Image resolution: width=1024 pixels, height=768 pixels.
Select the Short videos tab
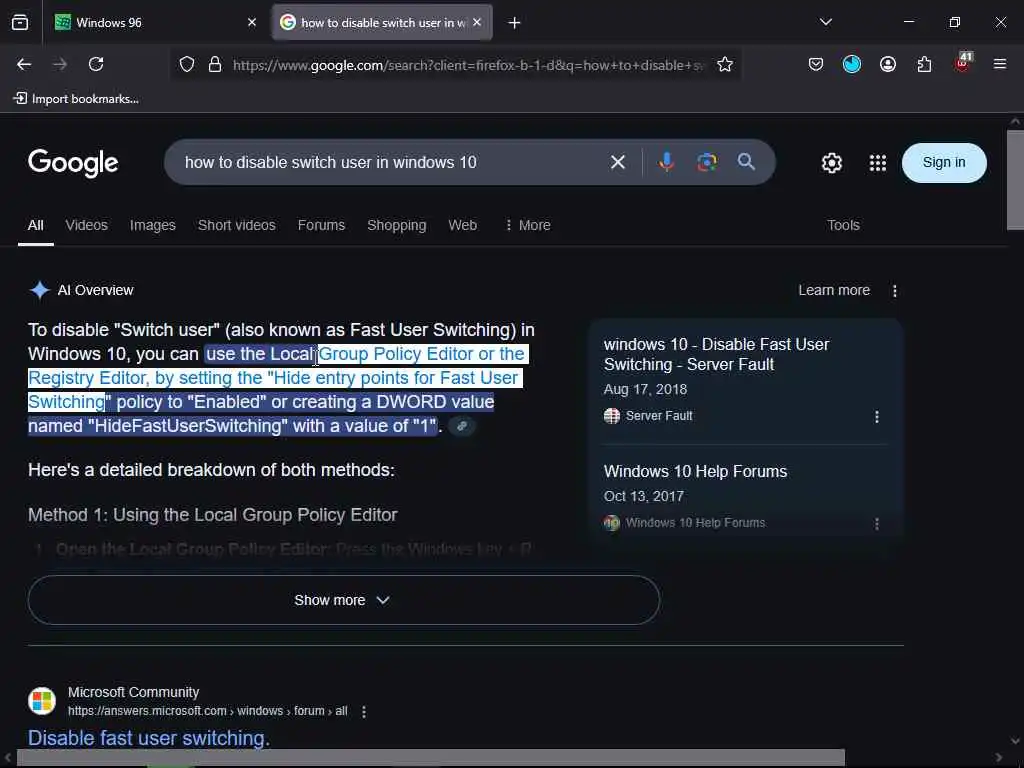[236, 225]
